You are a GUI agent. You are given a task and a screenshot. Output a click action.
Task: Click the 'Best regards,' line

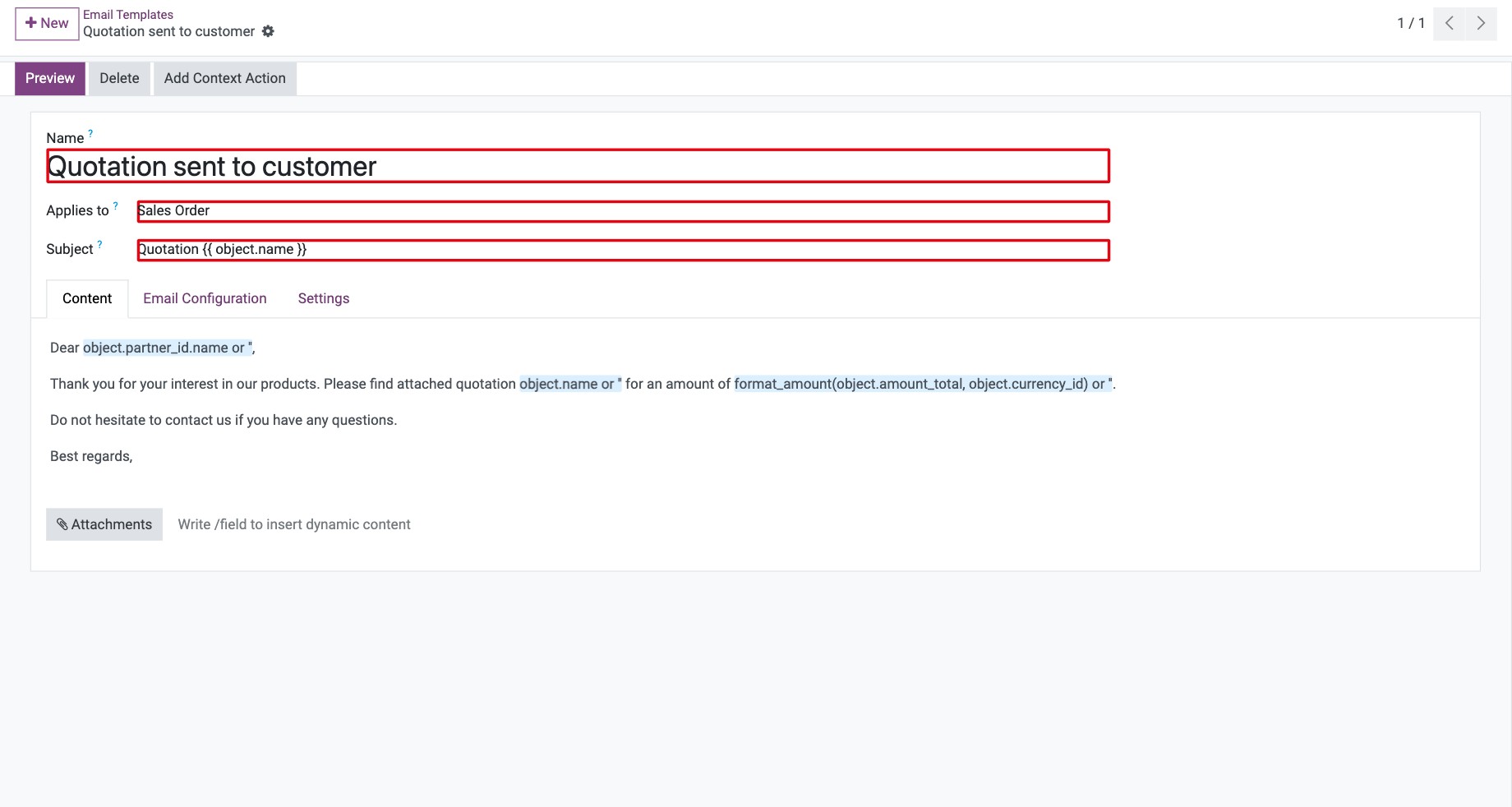91,457
